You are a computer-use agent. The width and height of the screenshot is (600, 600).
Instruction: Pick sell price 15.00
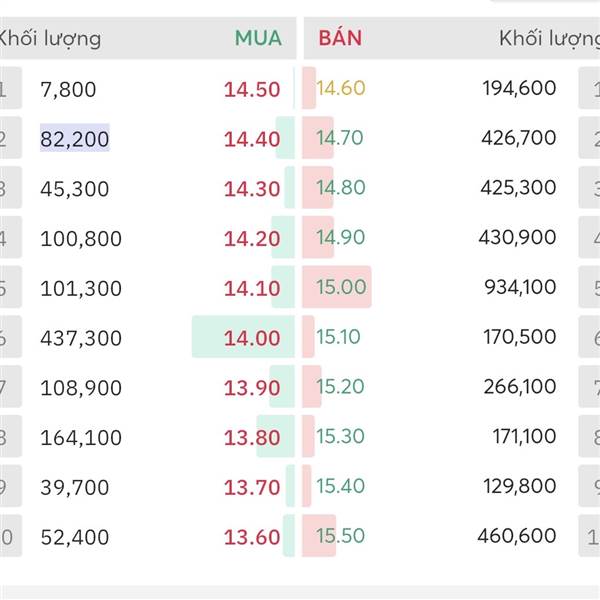[341, 288]
